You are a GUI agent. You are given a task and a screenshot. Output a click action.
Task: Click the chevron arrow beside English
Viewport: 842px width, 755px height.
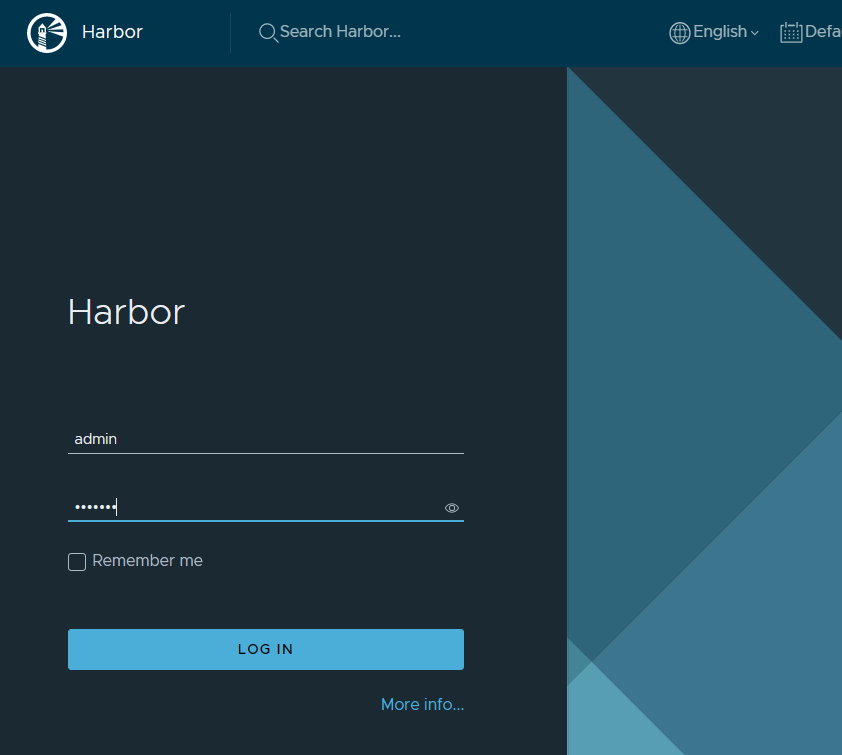754,33
